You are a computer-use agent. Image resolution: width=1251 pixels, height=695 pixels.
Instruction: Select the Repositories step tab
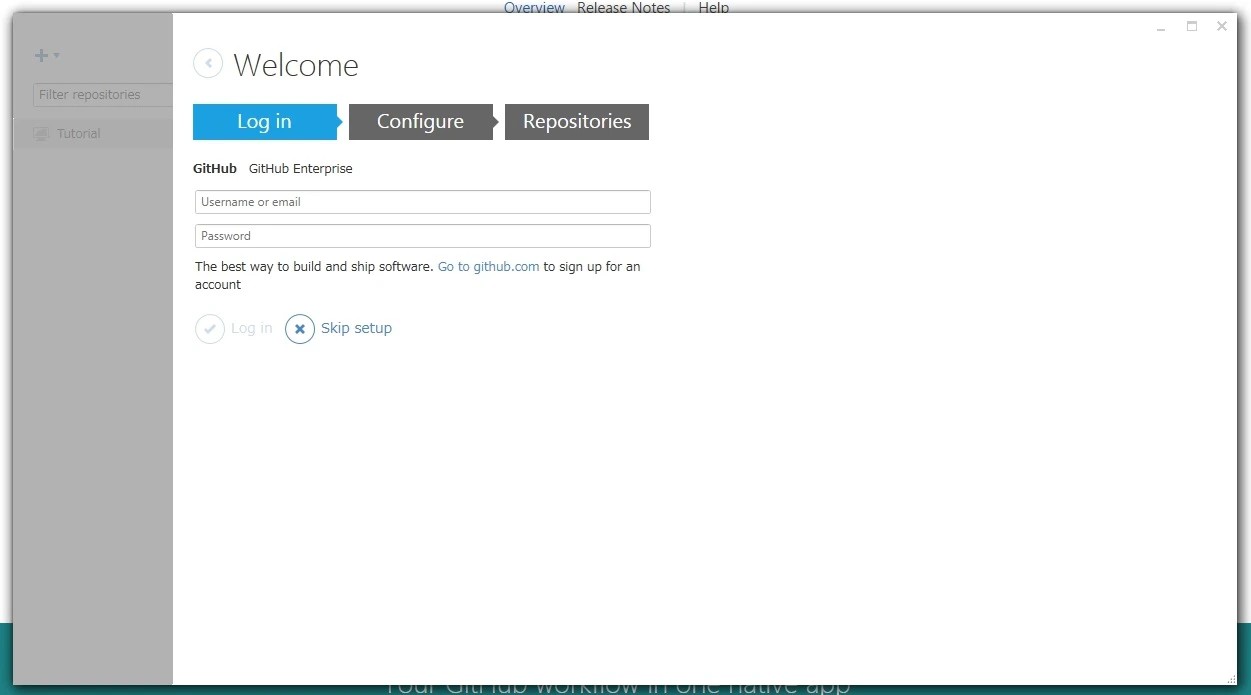coord(577,122)
